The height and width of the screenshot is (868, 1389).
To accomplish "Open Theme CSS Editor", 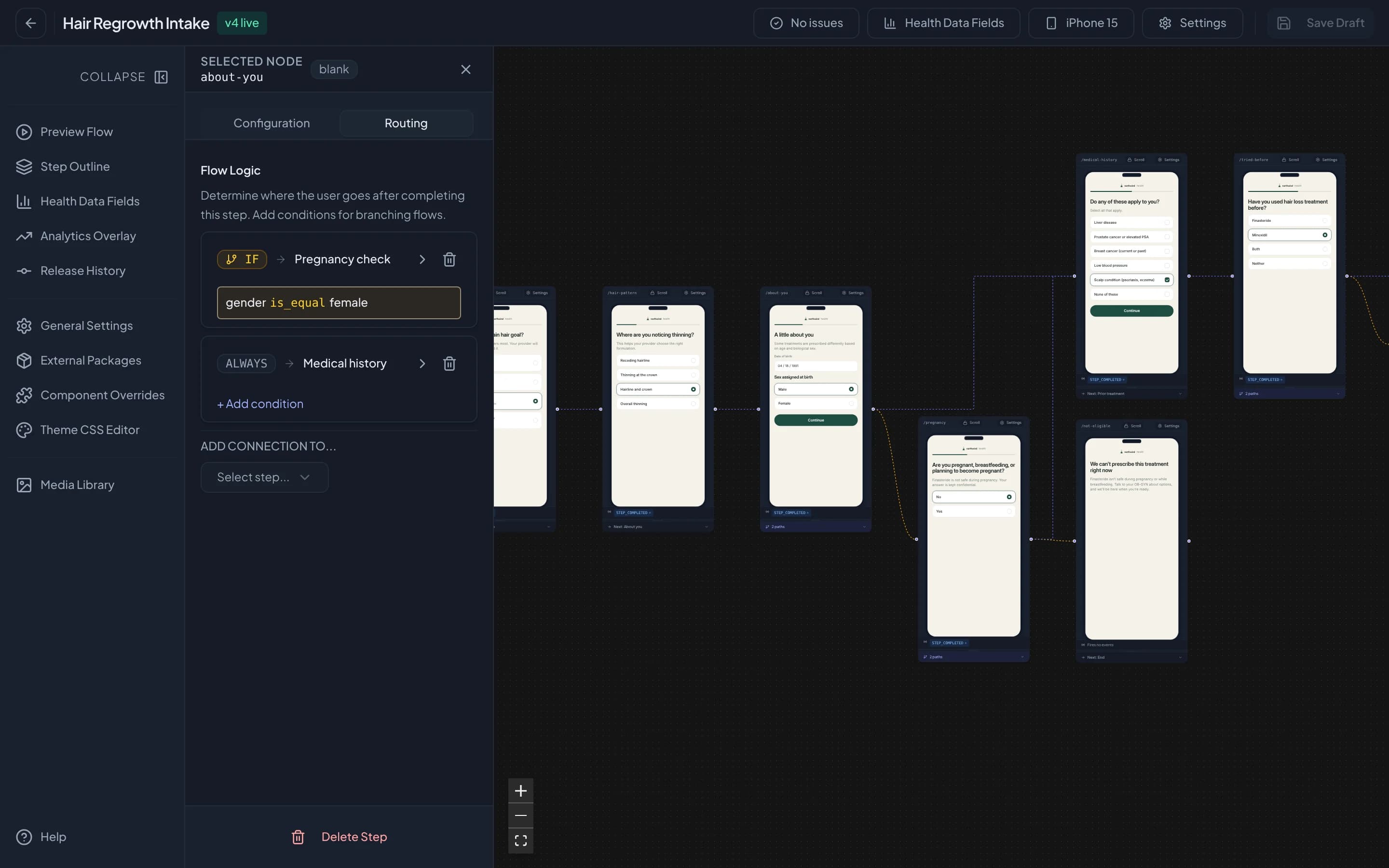I will [x=78, y=430].
